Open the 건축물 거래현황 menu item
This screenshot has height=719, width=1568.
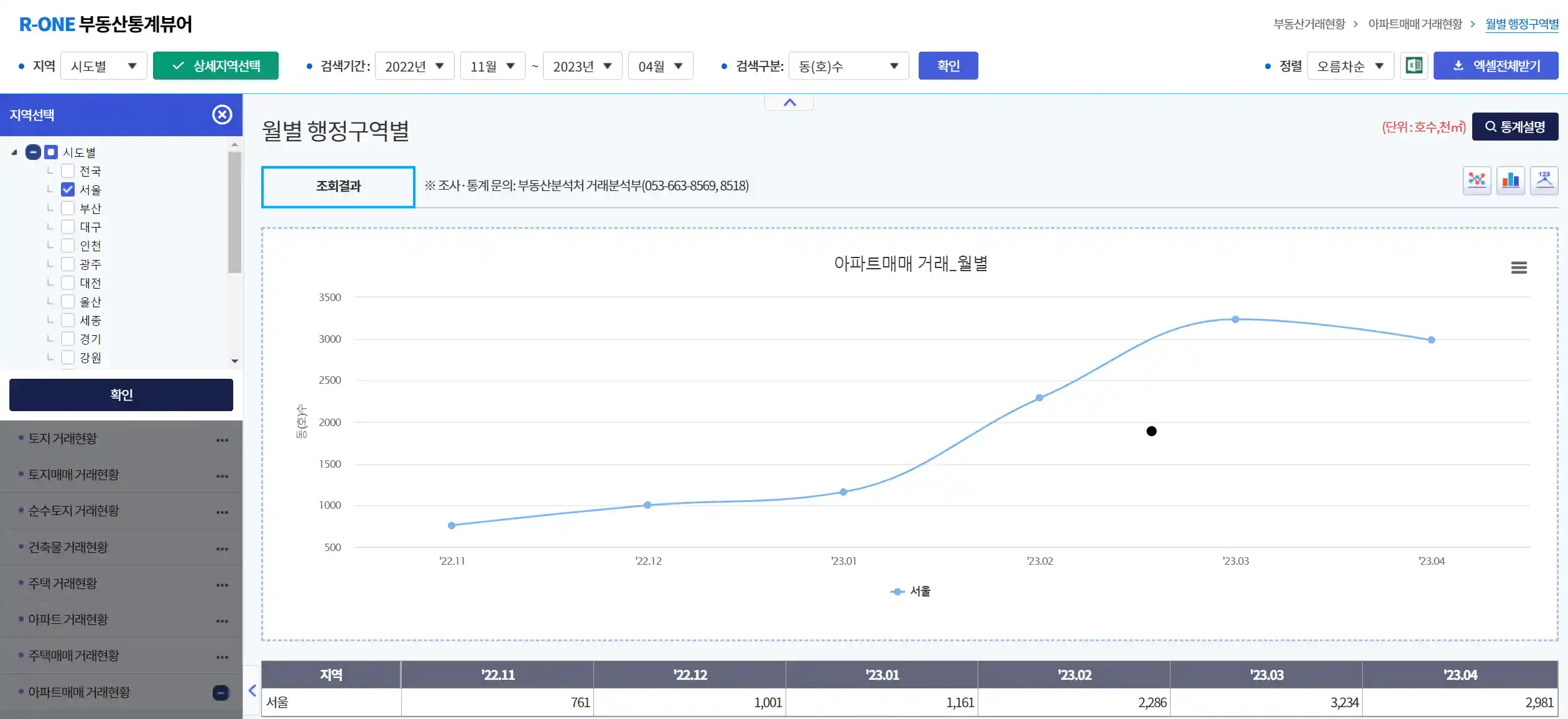tap(68, 547)
